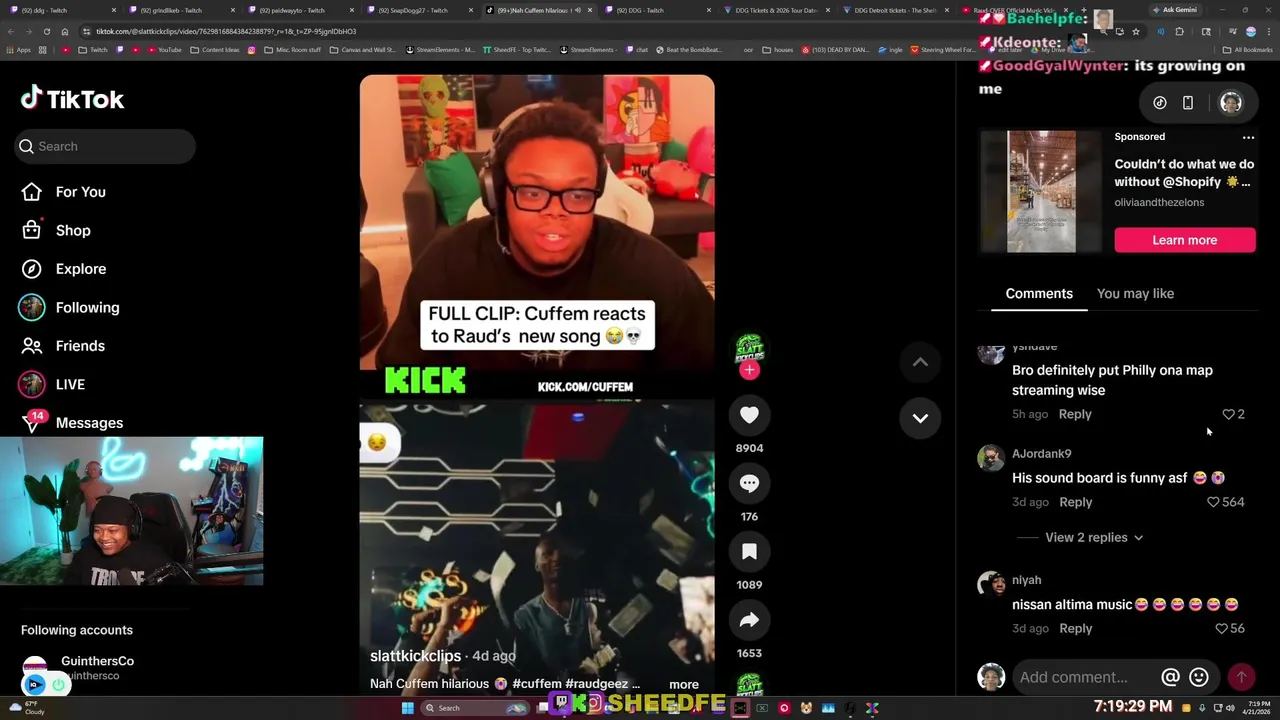This screenshot has height=720, width=1280.
Task: Open slattkickclips profile from video caption
Action: [x=415, y=656]
